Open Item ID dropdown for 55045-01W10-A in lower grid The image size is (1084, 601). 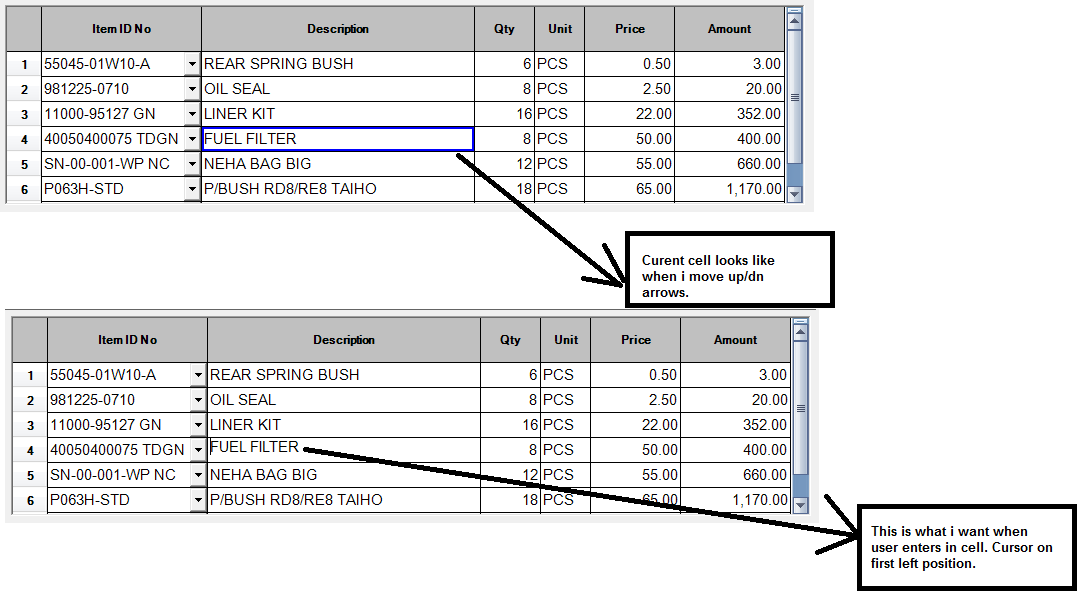pyautogui.click(x=198, y=376)
